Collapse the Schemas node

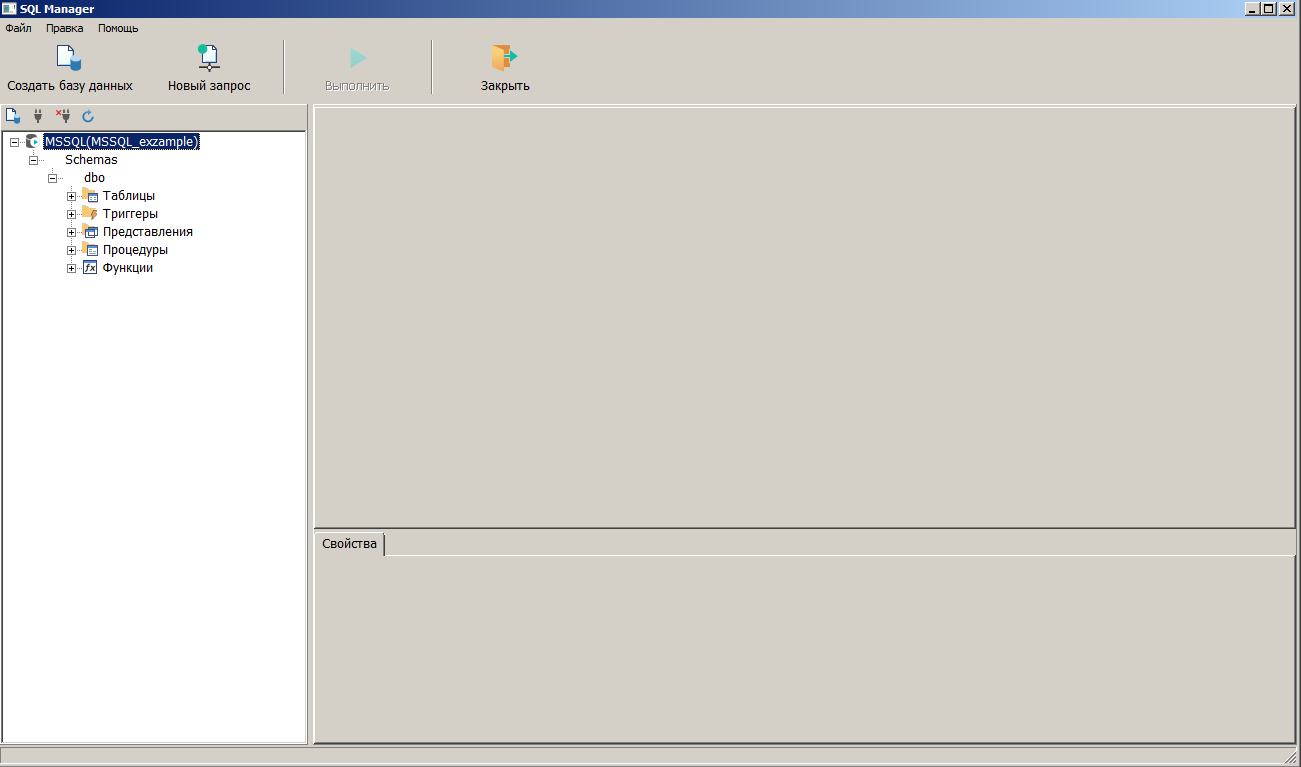[x=34, y=160]
